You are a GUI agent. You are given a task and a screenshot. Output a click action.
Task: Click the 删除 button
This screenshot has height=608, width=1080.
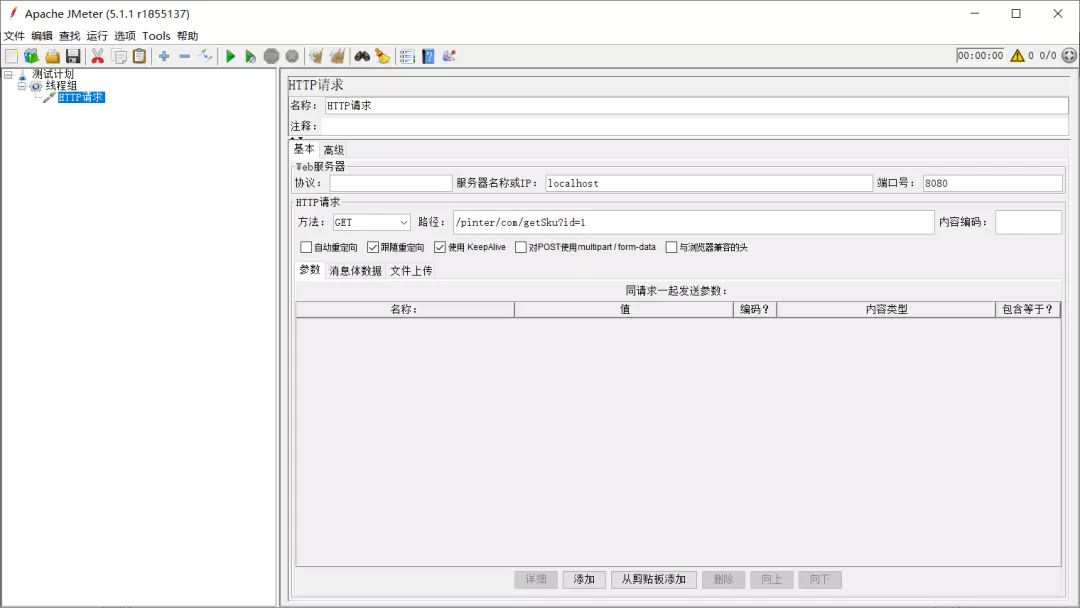pyautogui.click(x=723, y=579)
